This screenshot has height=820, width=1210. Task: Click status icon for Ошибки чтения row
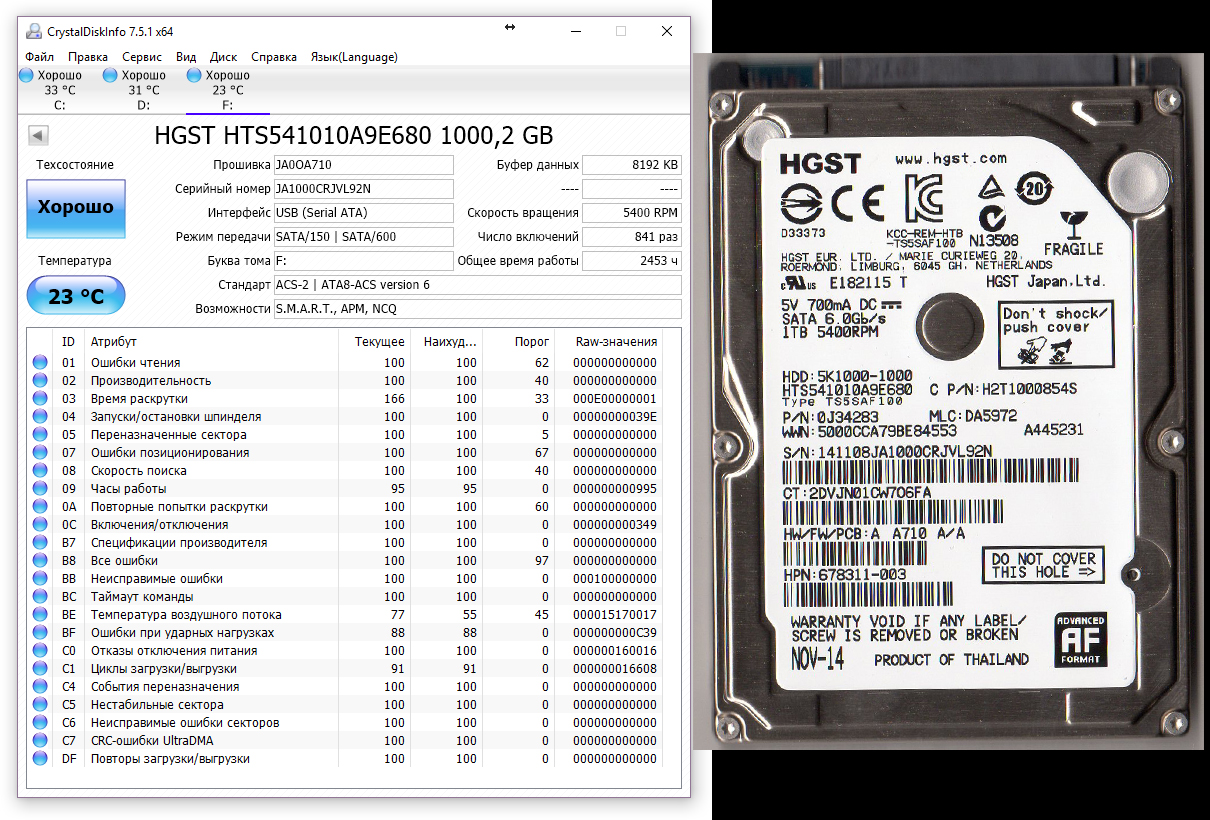coord(40,363)
